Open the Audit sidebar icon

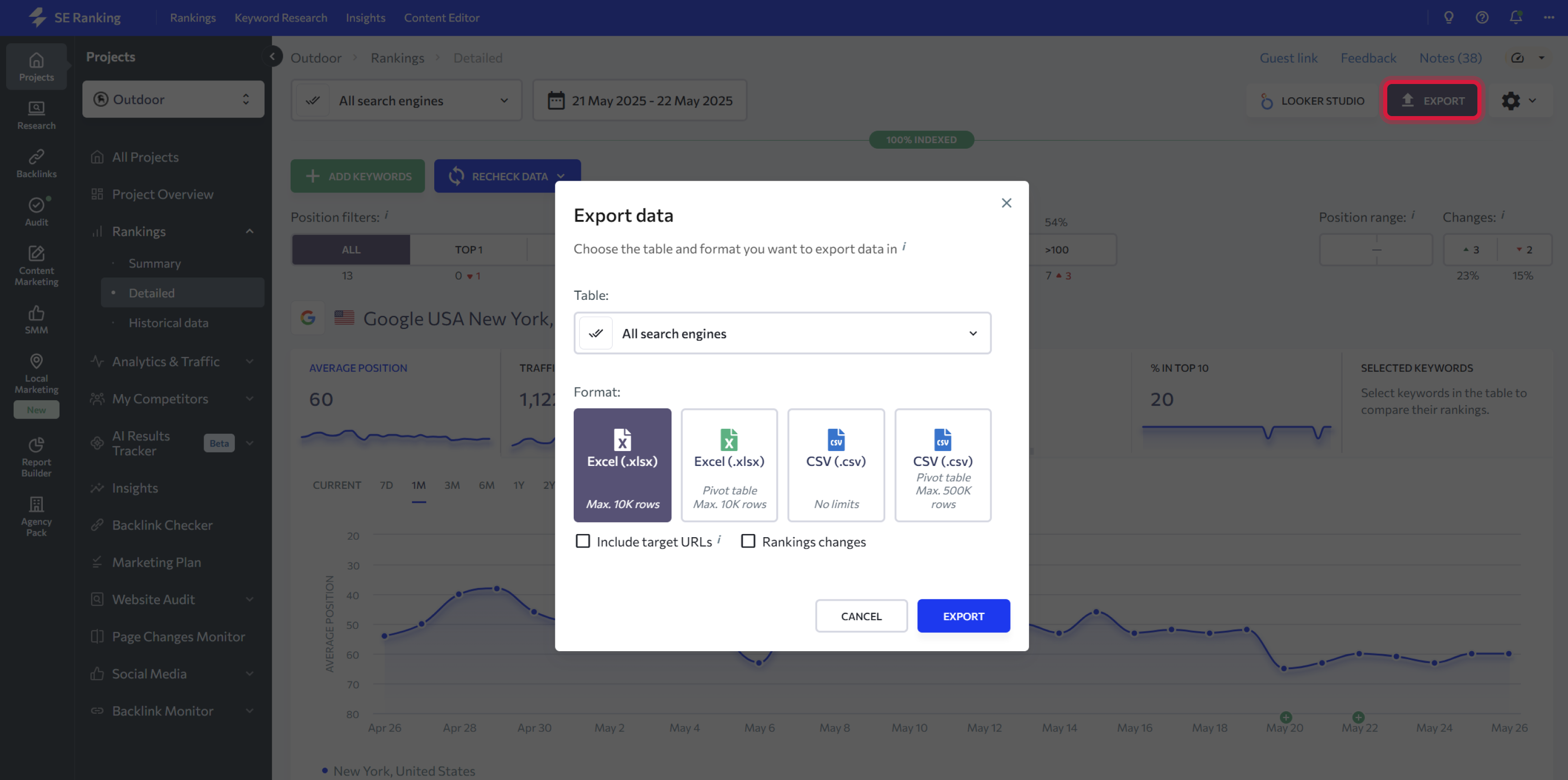pyautogui.click(x=36, y=211)
